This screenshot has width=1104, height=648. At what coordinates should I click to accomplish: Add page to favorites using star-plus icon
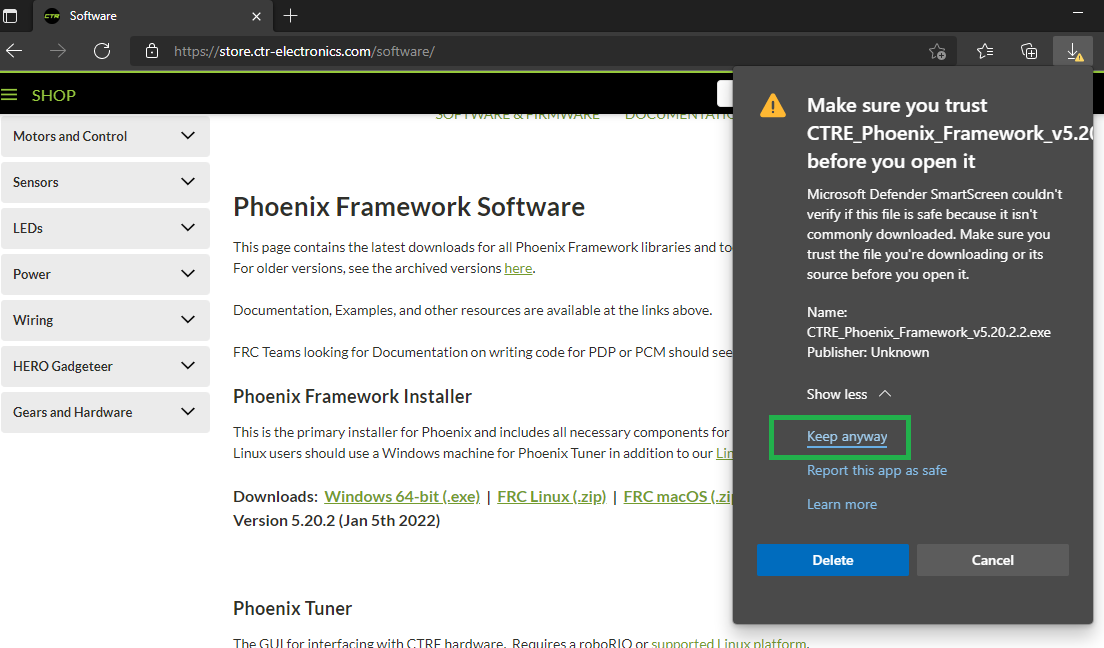pyautogui.click(x=937, y=51)
